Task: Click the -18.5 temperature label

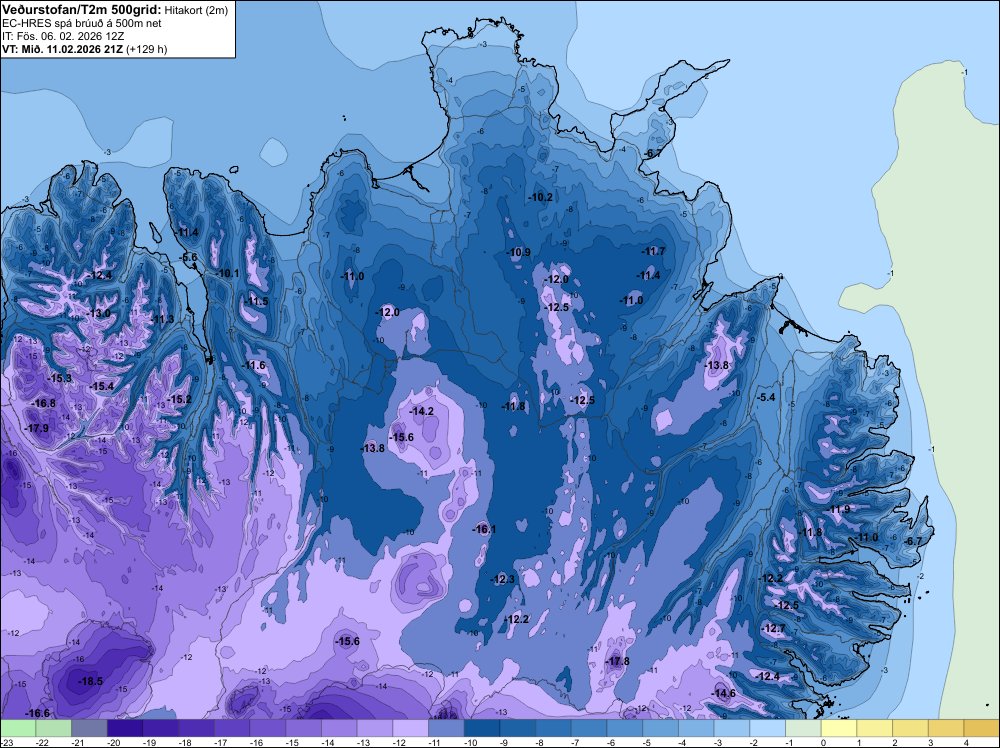Action: point(90,681)
